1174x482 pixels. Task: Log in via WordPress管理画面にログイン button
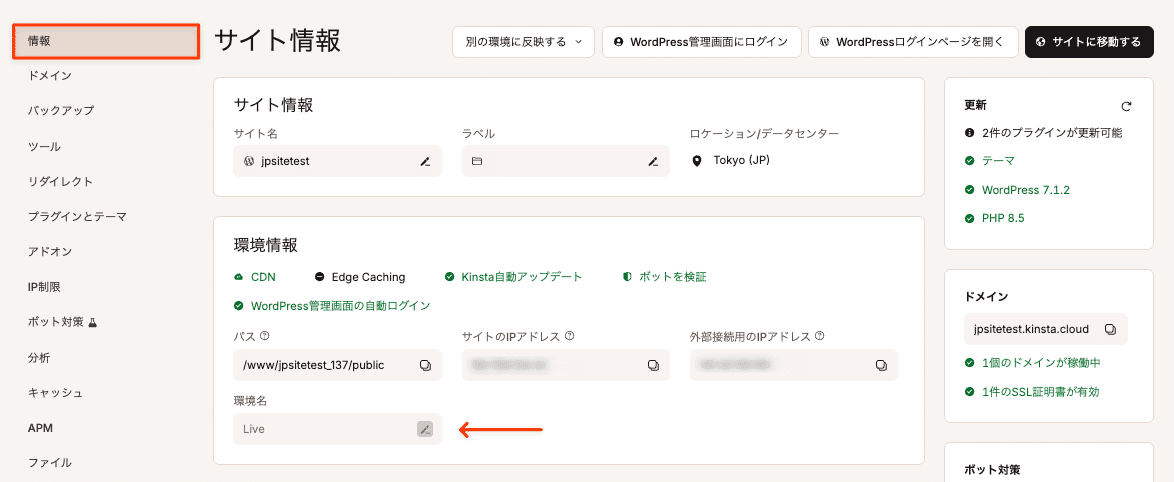click(702, 42)
